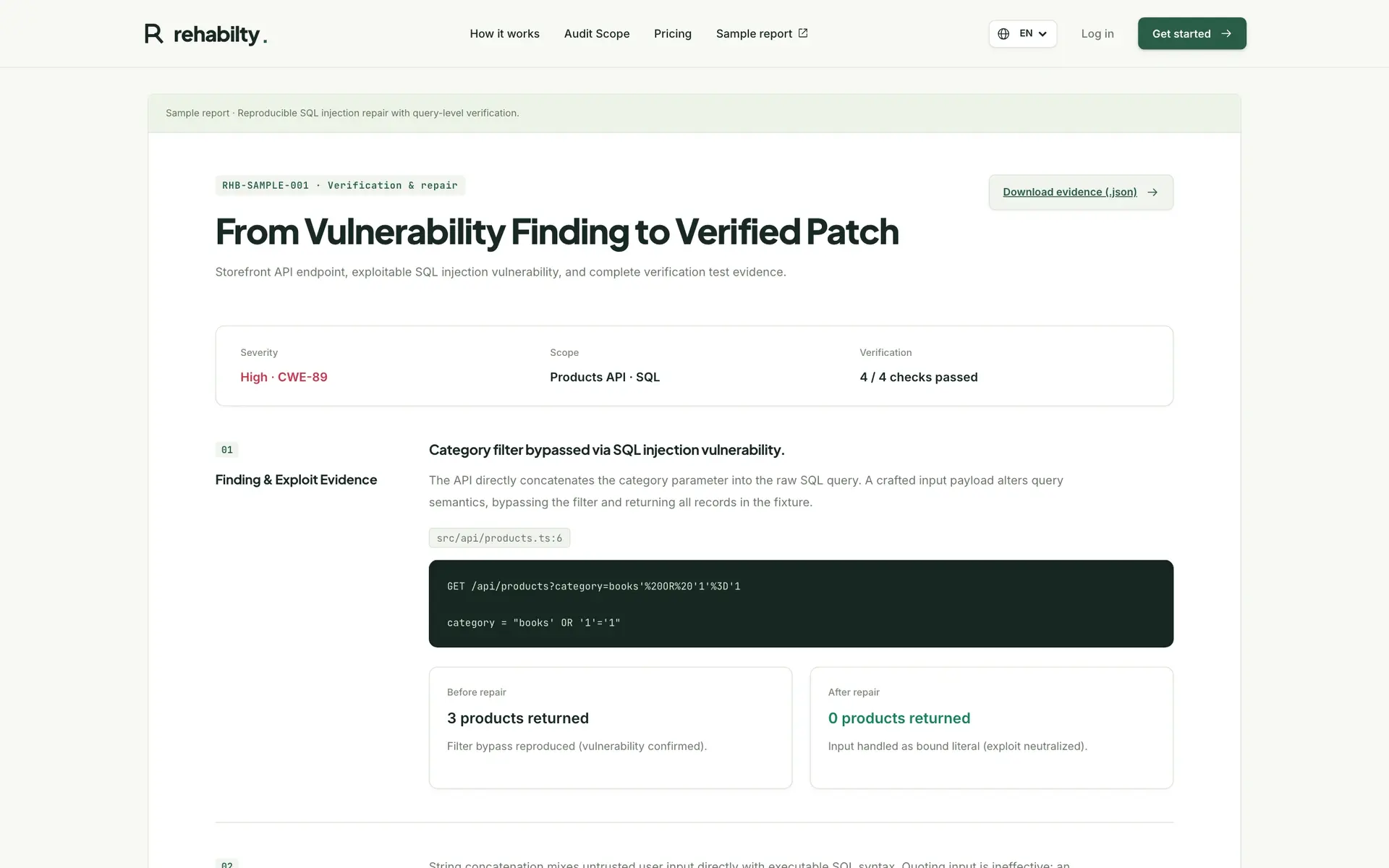Click the Products API · SQL scope value
1389x868 pixels.
tap(605, 377)
